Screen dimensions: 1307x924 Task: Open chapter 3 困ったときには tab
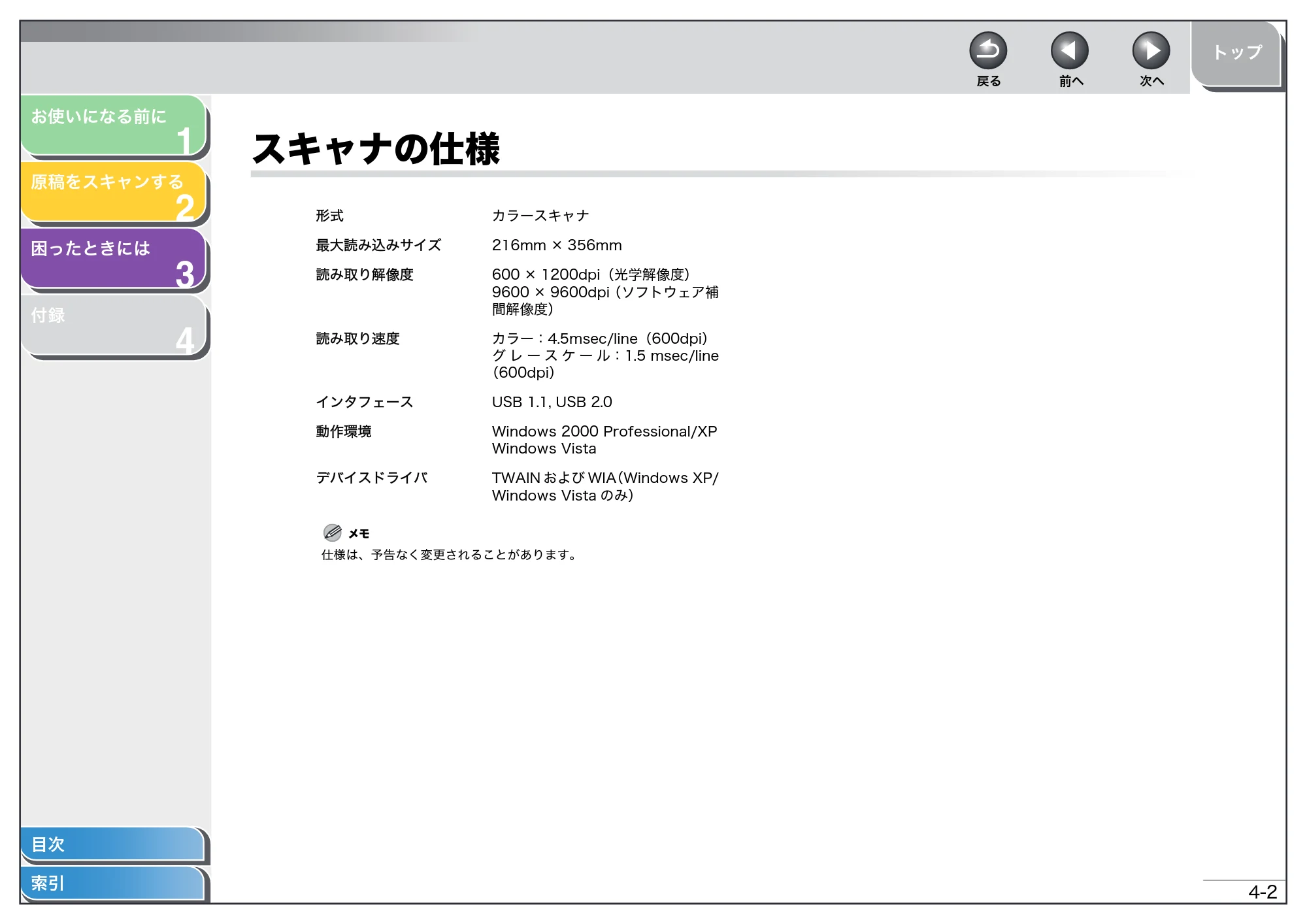click(114, 258)
